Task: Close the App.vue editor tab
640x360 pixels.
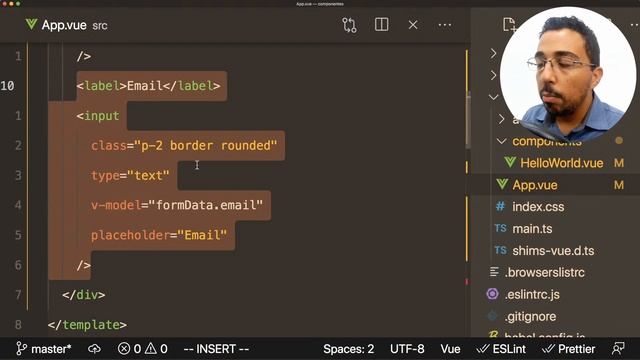Action: coord(413,25)
